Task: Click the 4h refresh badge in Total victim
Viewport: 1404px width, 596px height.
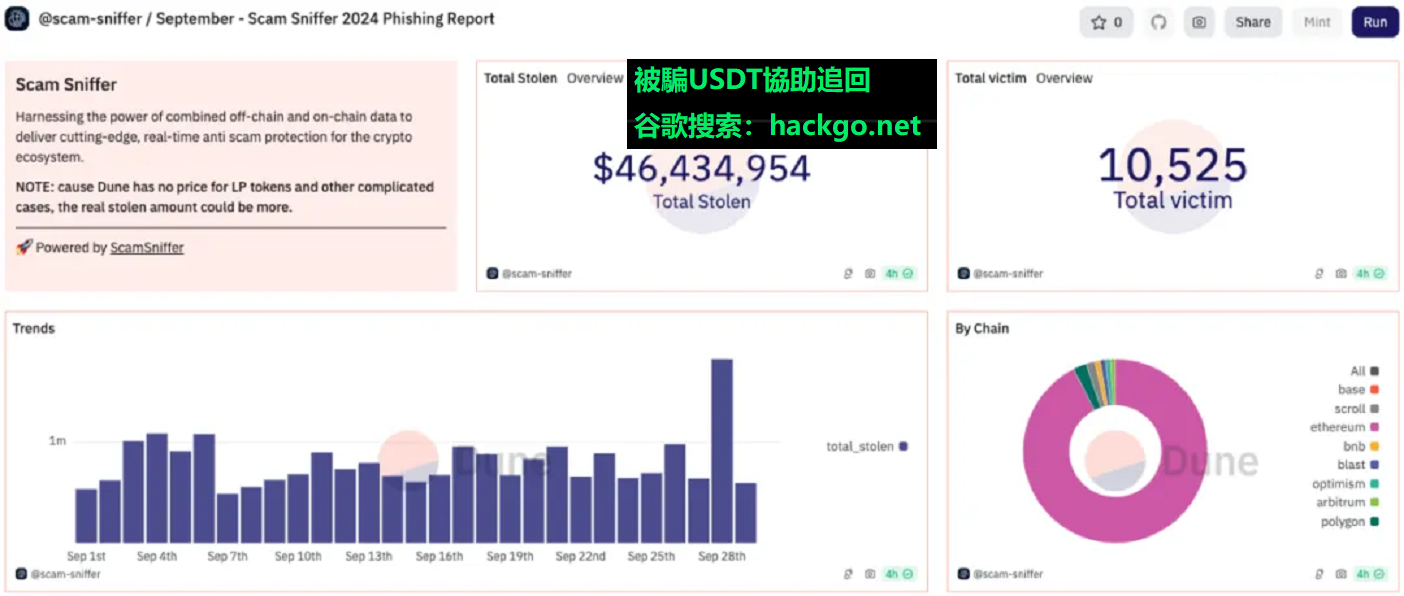Action: point(1370,273)
